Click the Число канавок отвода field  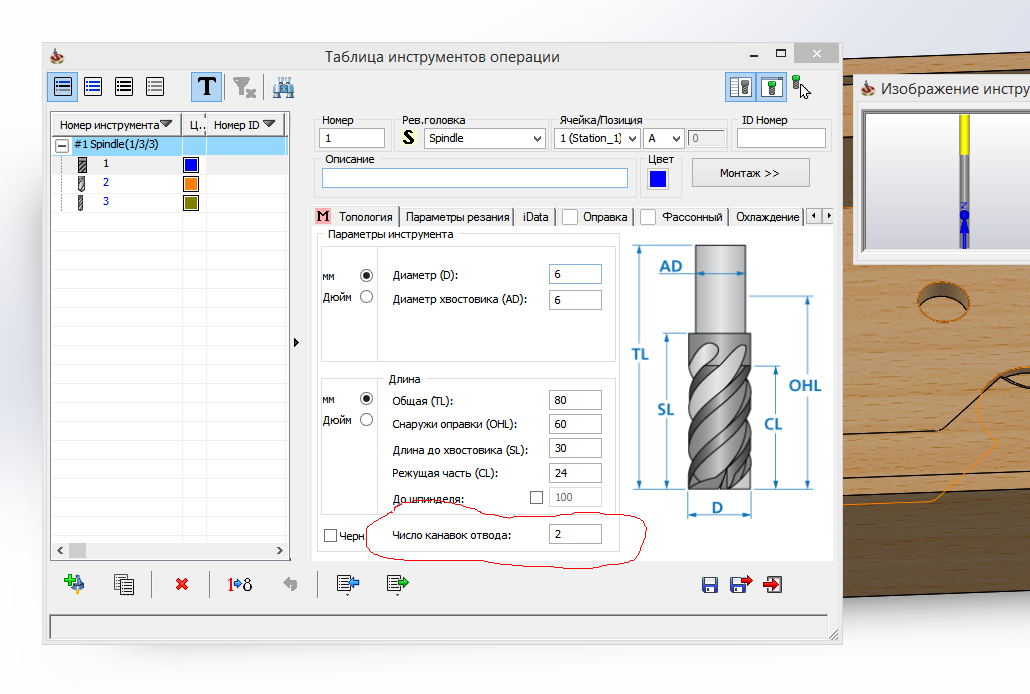click(x=575, y=534)
